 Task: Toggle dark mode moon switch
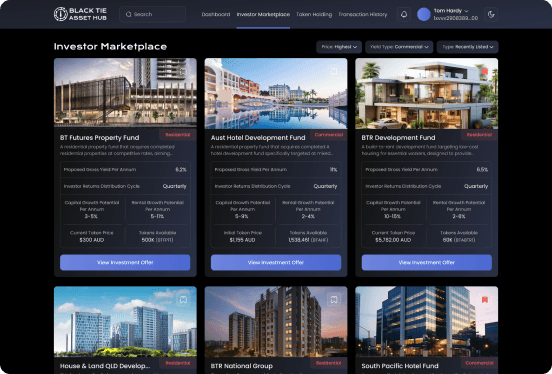(491, 14)
